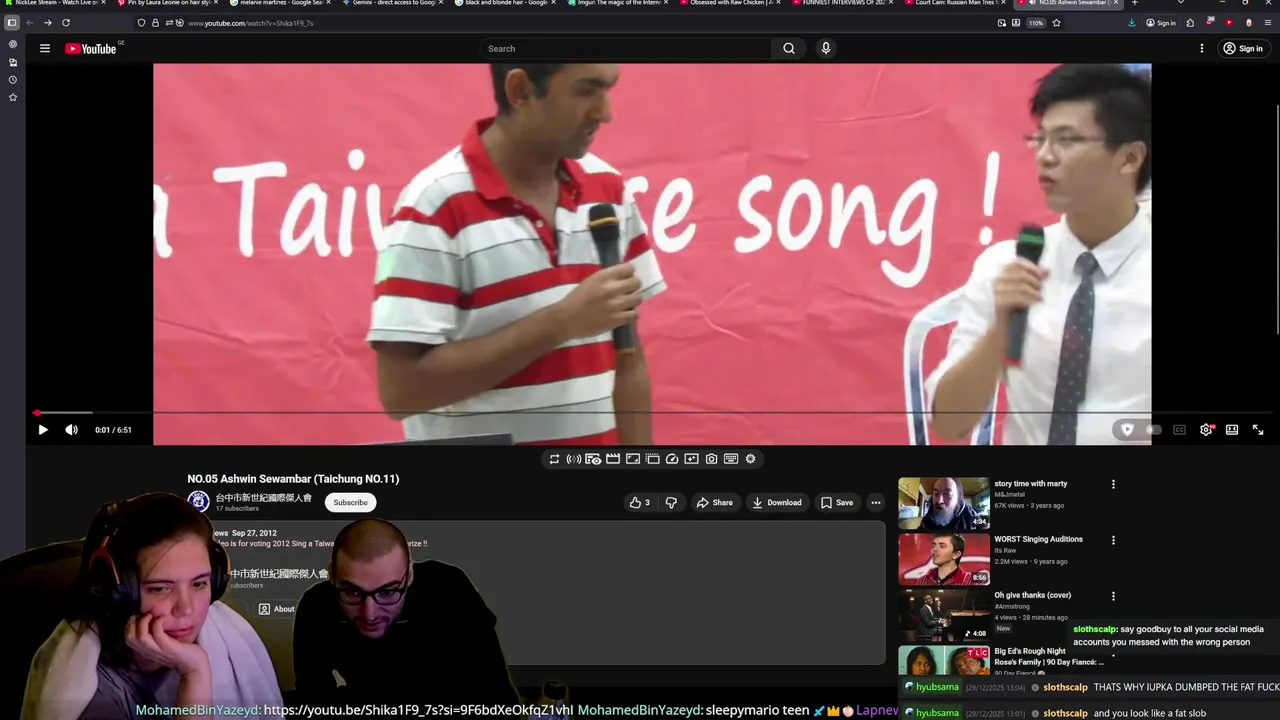Click Sign in button in YouTube header
Image resolution: width=1280 pixels, height=720 pixels.
1243,48
